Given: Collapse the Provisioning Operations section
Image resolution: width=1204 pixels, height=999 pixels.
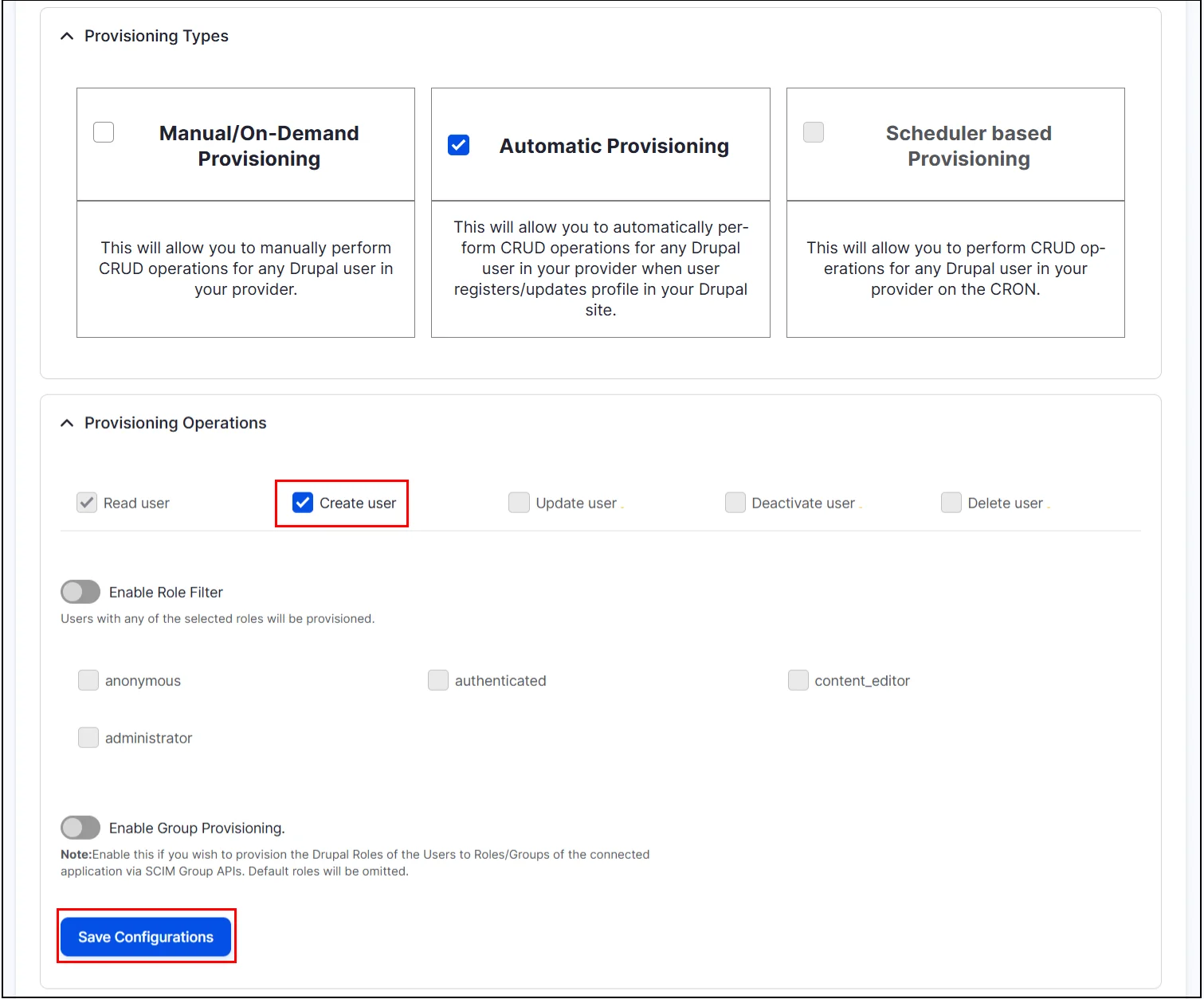Looking at the screenshot, I should point(67,423).
